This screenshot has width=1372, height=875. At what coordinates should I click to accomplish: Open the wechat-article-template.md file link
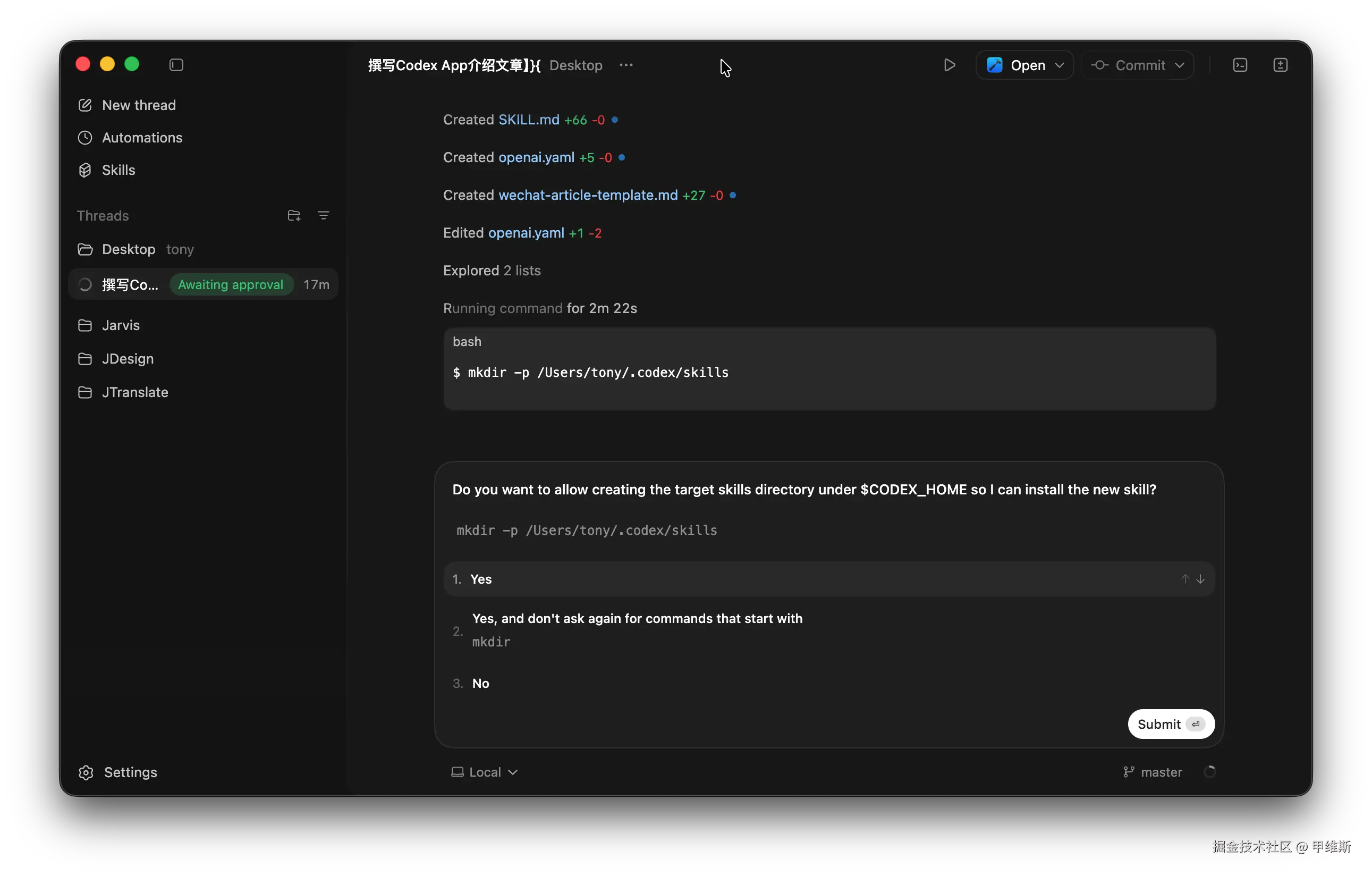pyautogui.click(x=588, y=196)
